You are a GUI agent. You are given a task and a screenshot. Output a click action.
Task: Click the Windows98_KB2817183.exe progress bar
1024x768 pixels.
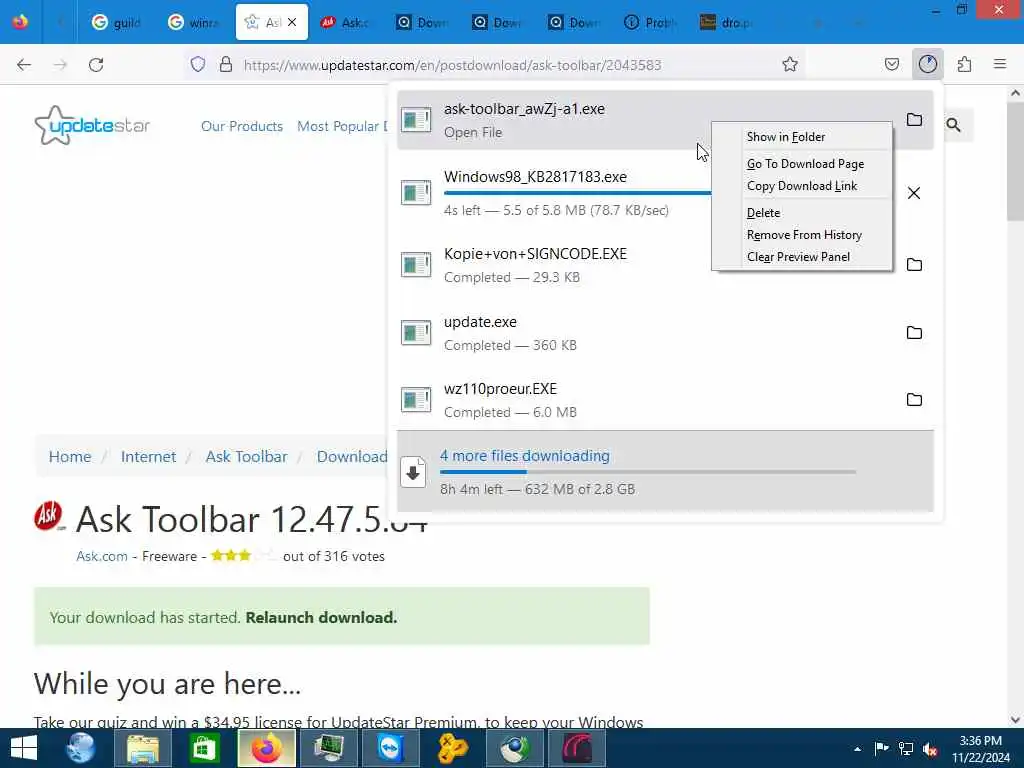pos(577,193)
